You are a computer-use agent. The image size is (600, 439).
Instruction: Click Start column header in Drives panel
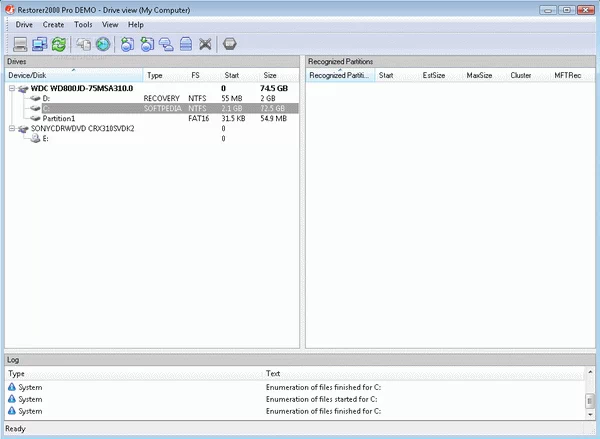tap(240, 75)
